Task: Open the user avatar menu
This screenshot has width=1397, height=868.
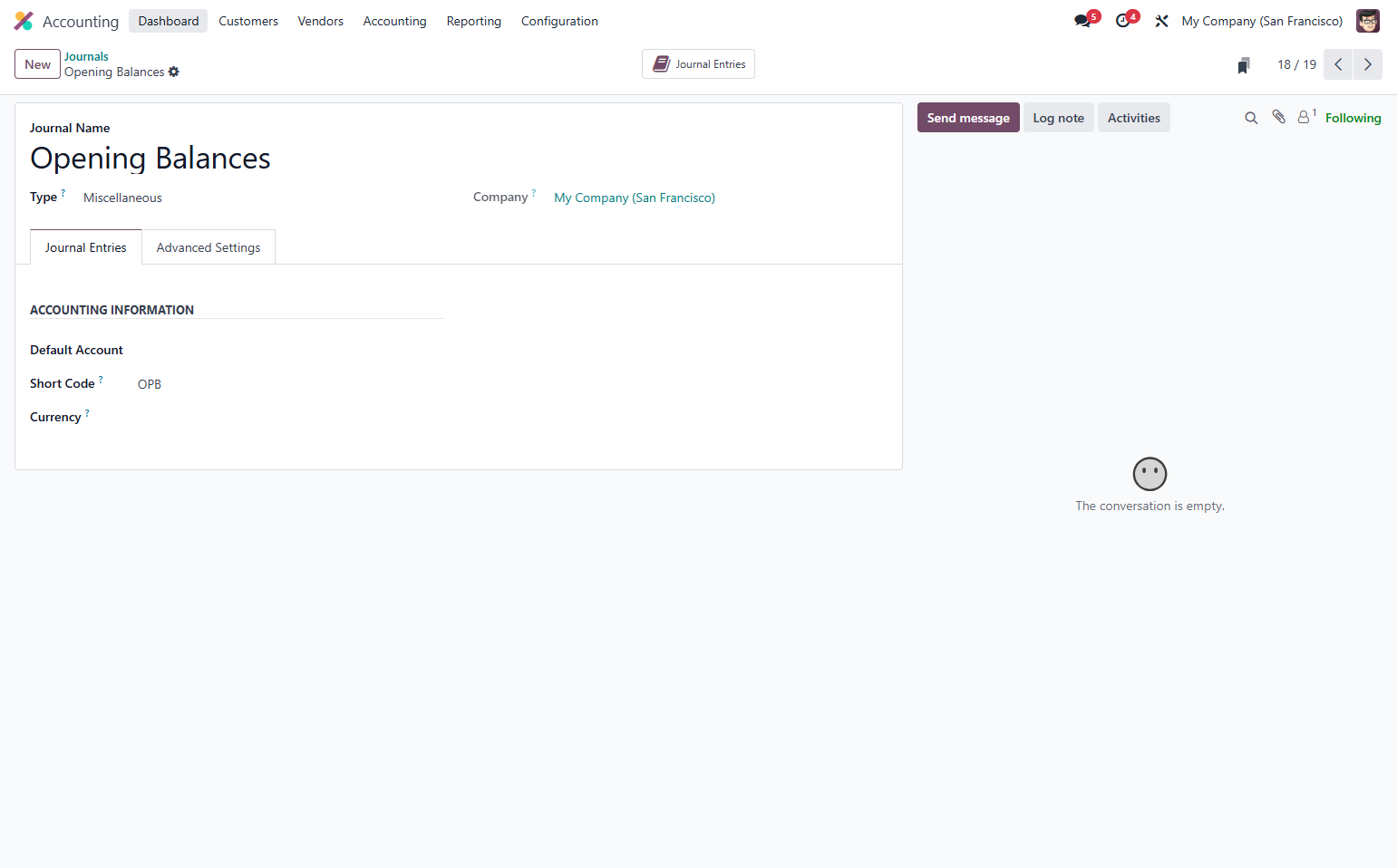Action: point(1367,21)
